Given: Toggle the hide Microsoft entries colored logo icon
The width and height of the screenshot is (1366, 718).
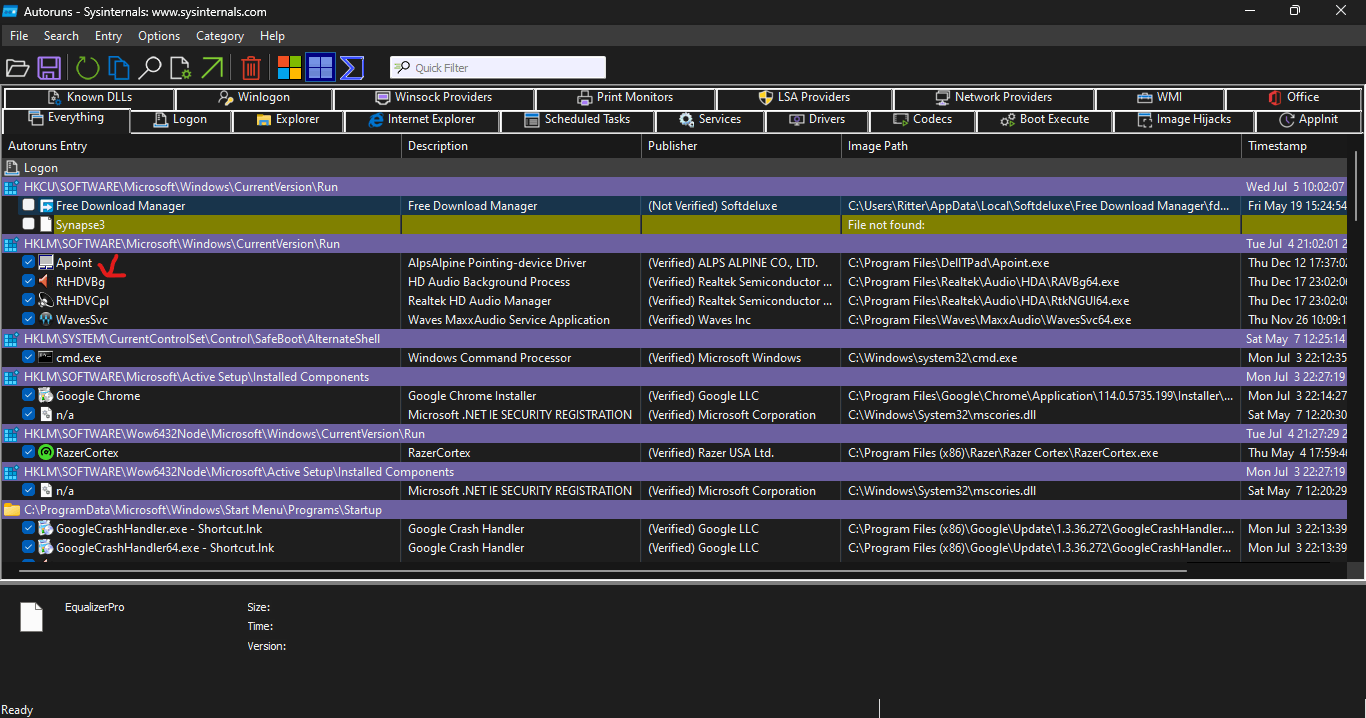Looking at the screenshot, I should point(289,68).
